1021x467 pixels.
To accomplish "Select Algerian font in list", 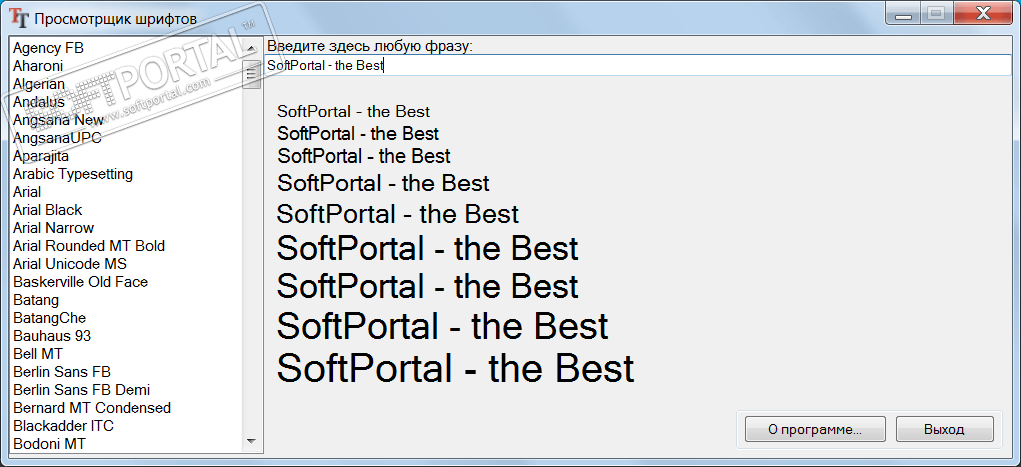I will (39, 84).
